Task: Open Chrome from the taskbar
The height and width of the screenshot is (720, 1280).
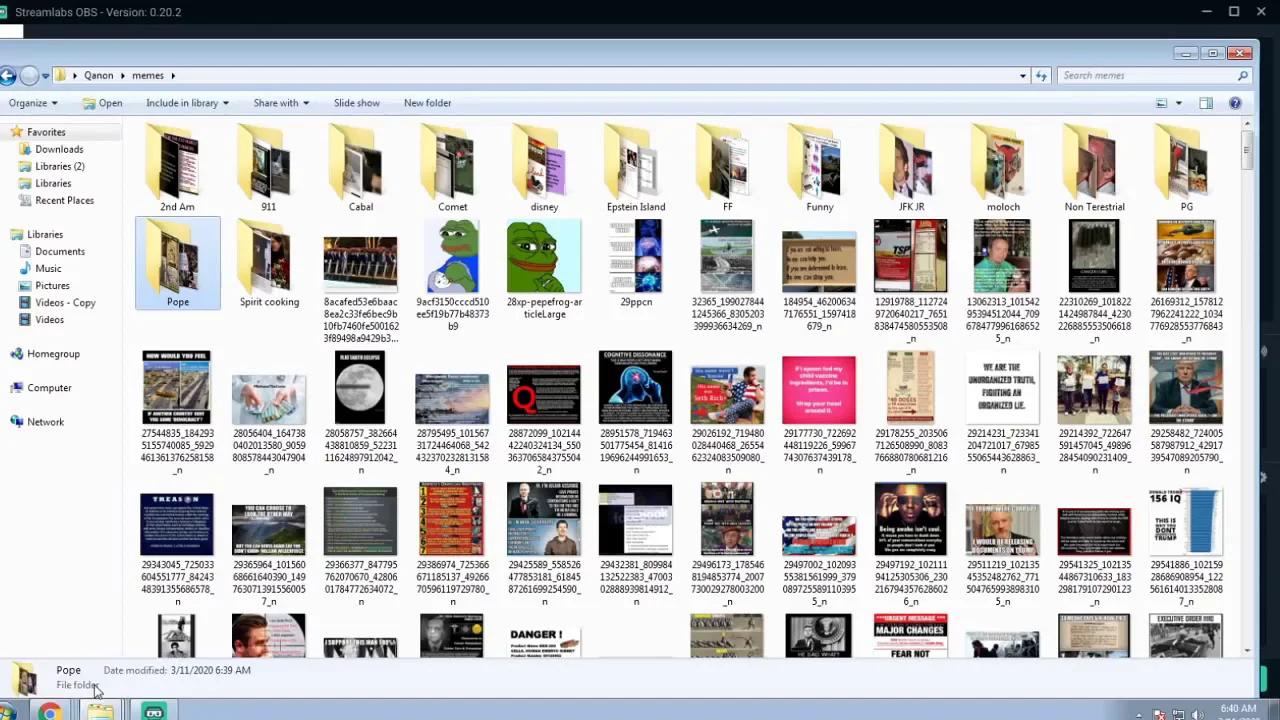Action: click(x=49, y=712)
